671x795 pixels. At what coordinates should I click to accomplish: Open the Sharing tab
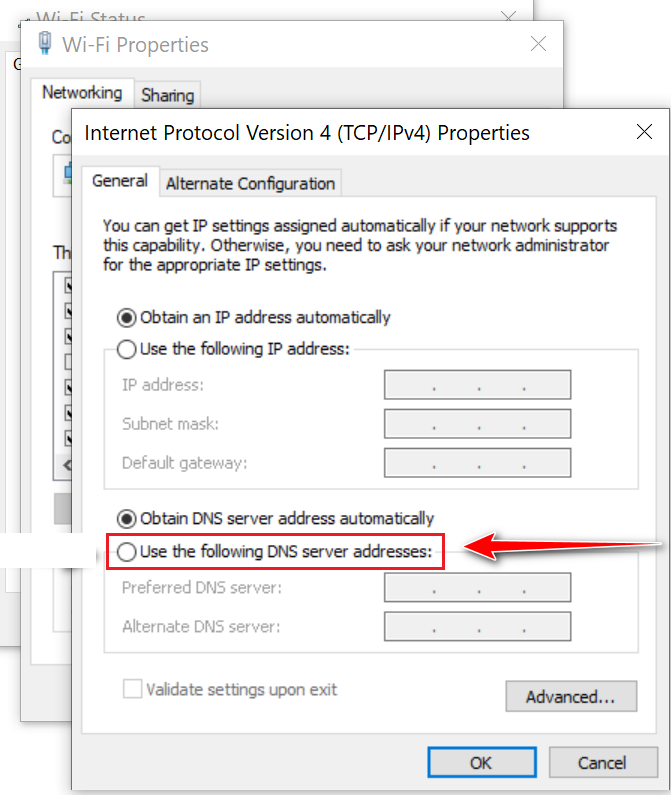[167, 95]
